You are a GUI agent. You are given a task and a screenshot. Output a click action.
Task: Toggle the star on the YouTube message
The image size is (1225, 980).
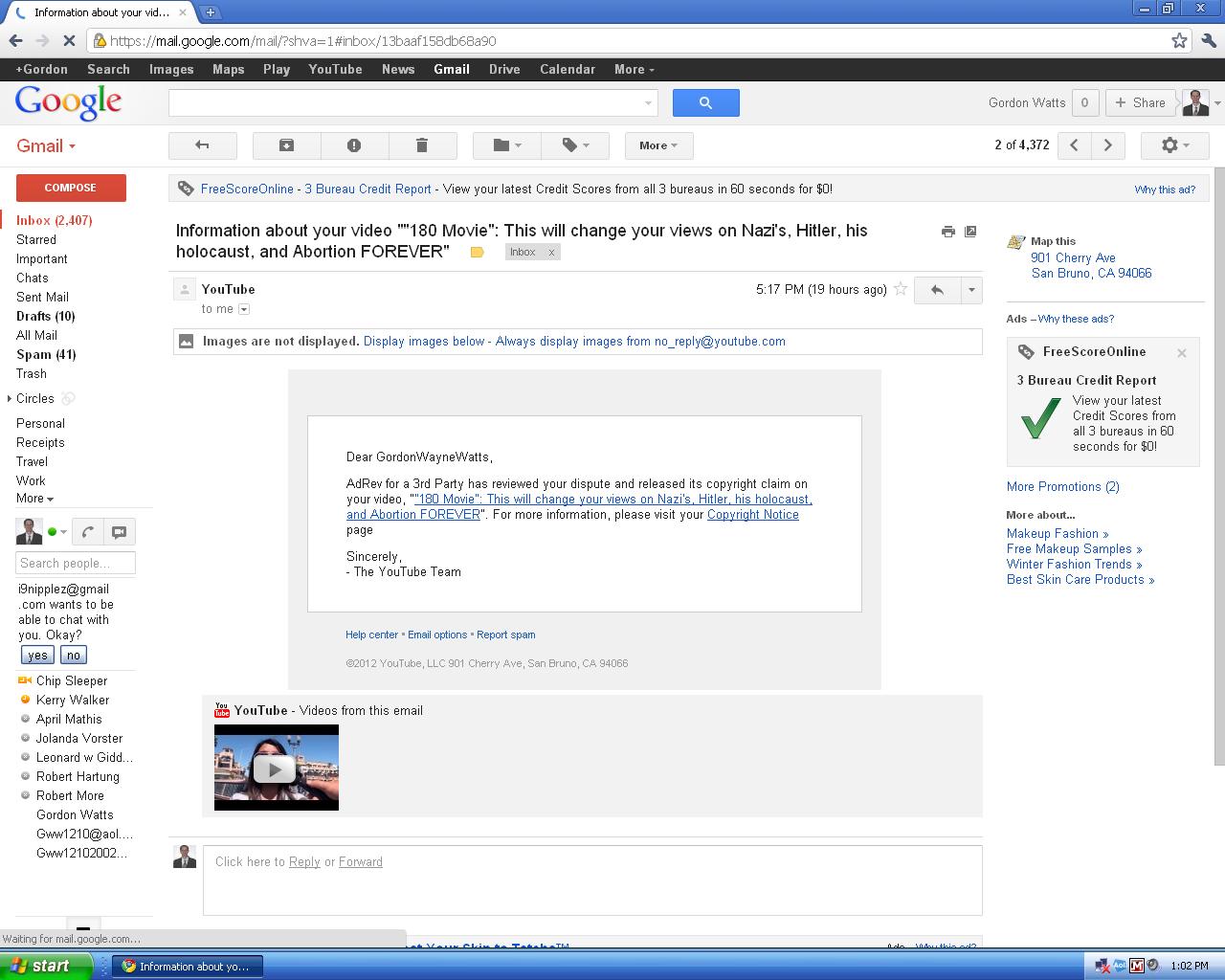pyautogui.click(x=901, y=289)
